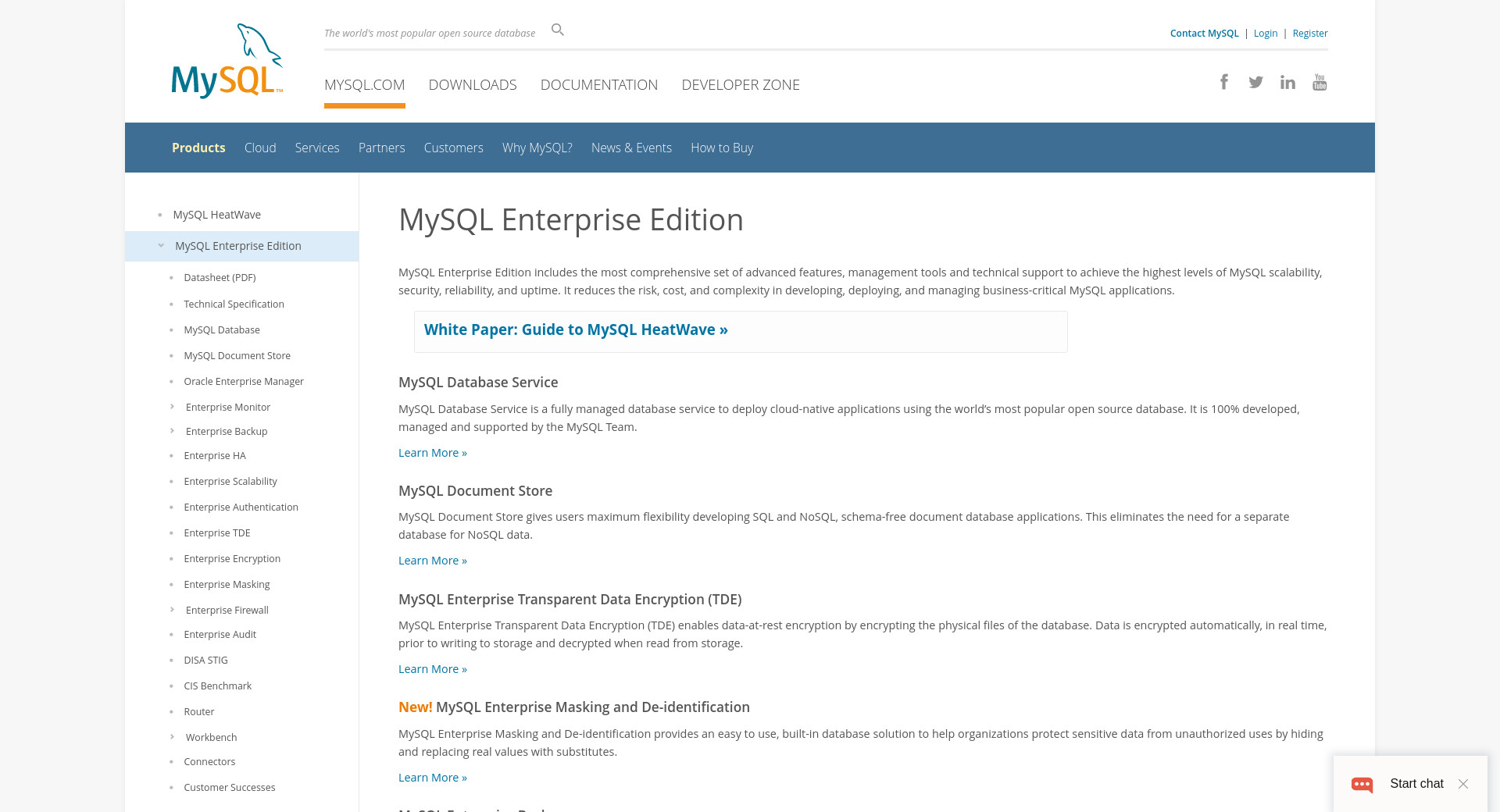Image resolution: width=1500 pixels, height=812 pixels.
Task: Click the Register link
Action: click(x=1309, y=33)
